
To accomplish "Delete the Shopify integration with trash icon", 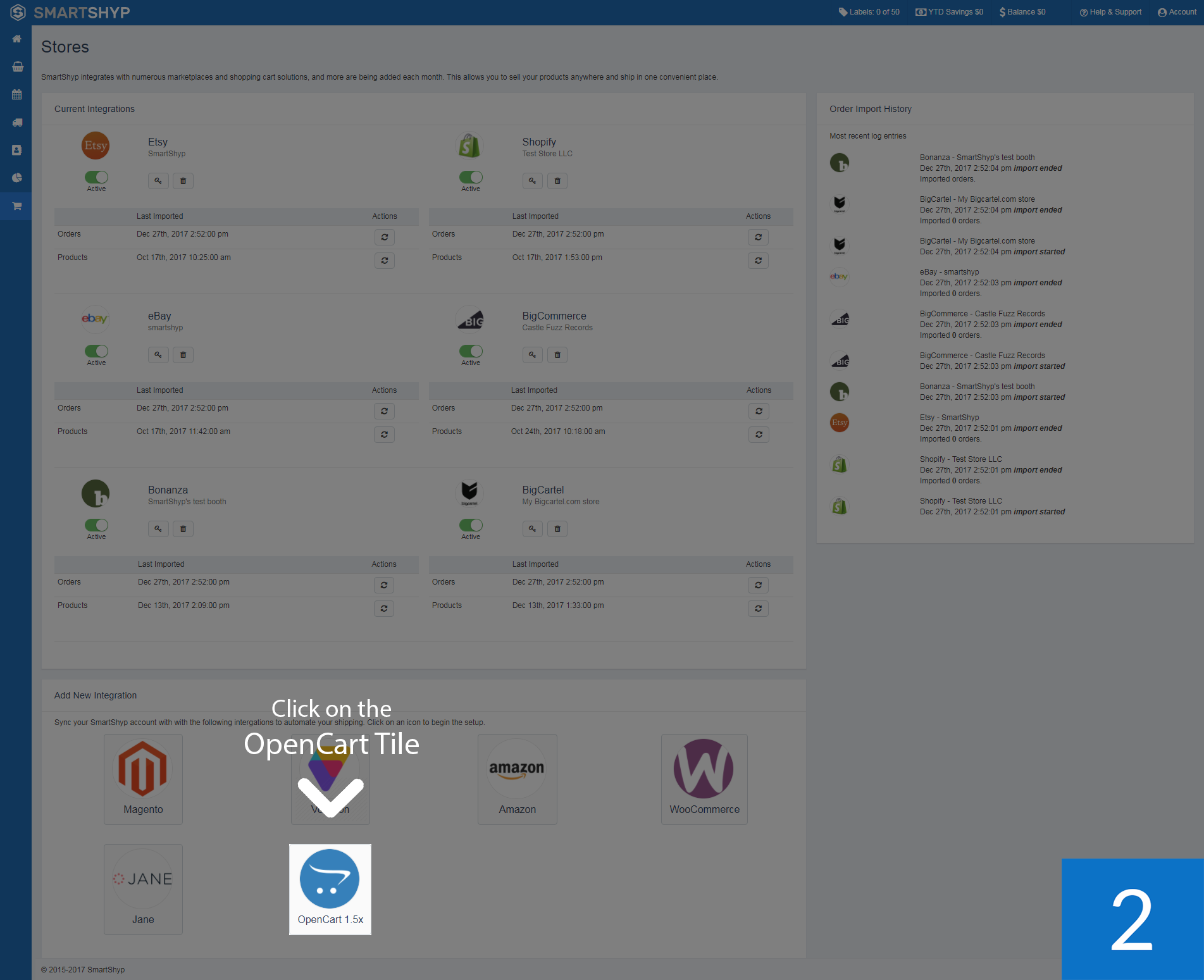I will point(557,181).
